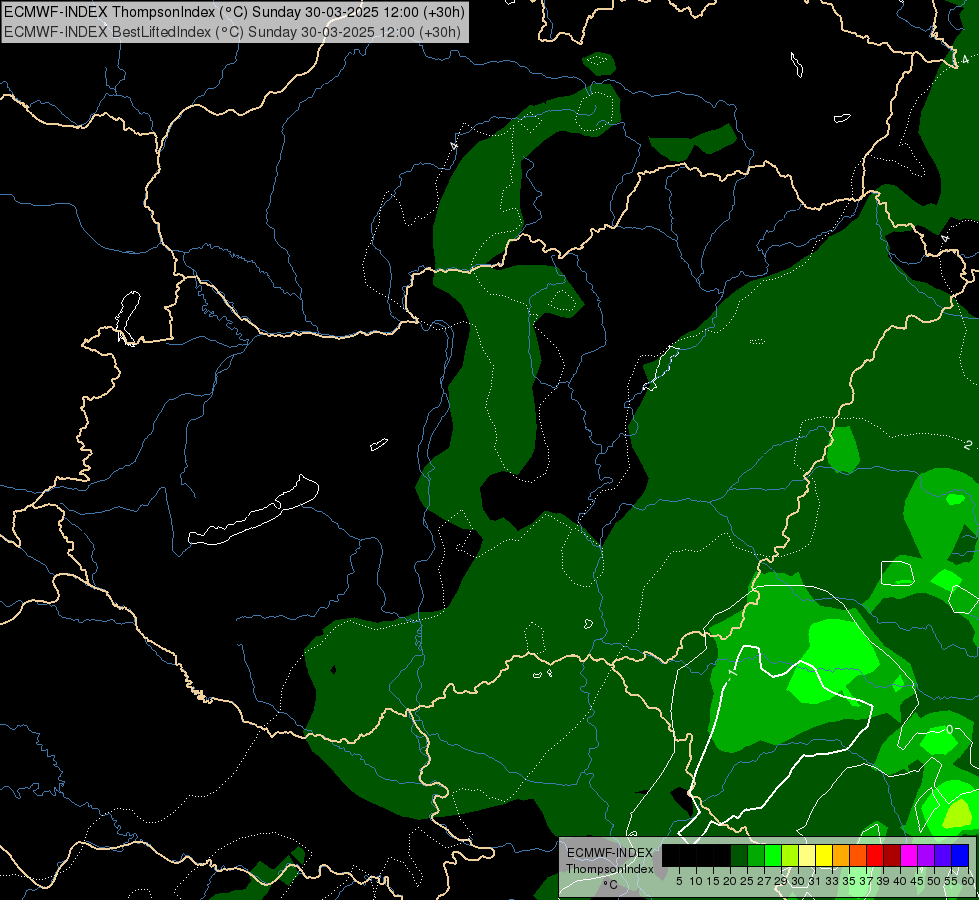979x900 pixels.
Task: Select the bright green 27–29 legend swatch
Action: 772,856
